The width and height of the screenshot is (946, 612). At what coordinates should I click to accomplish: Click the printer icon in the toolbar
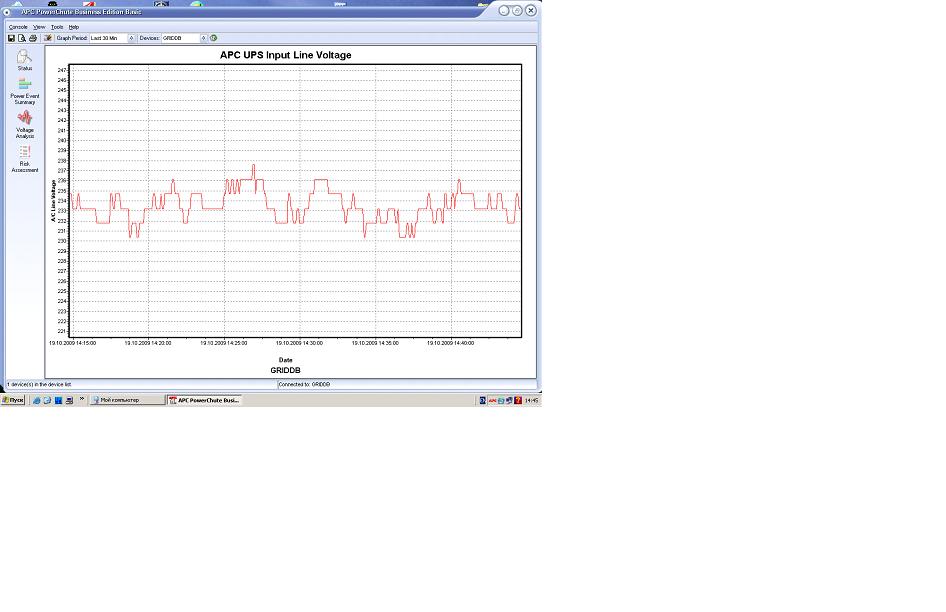tap(33, 38)
